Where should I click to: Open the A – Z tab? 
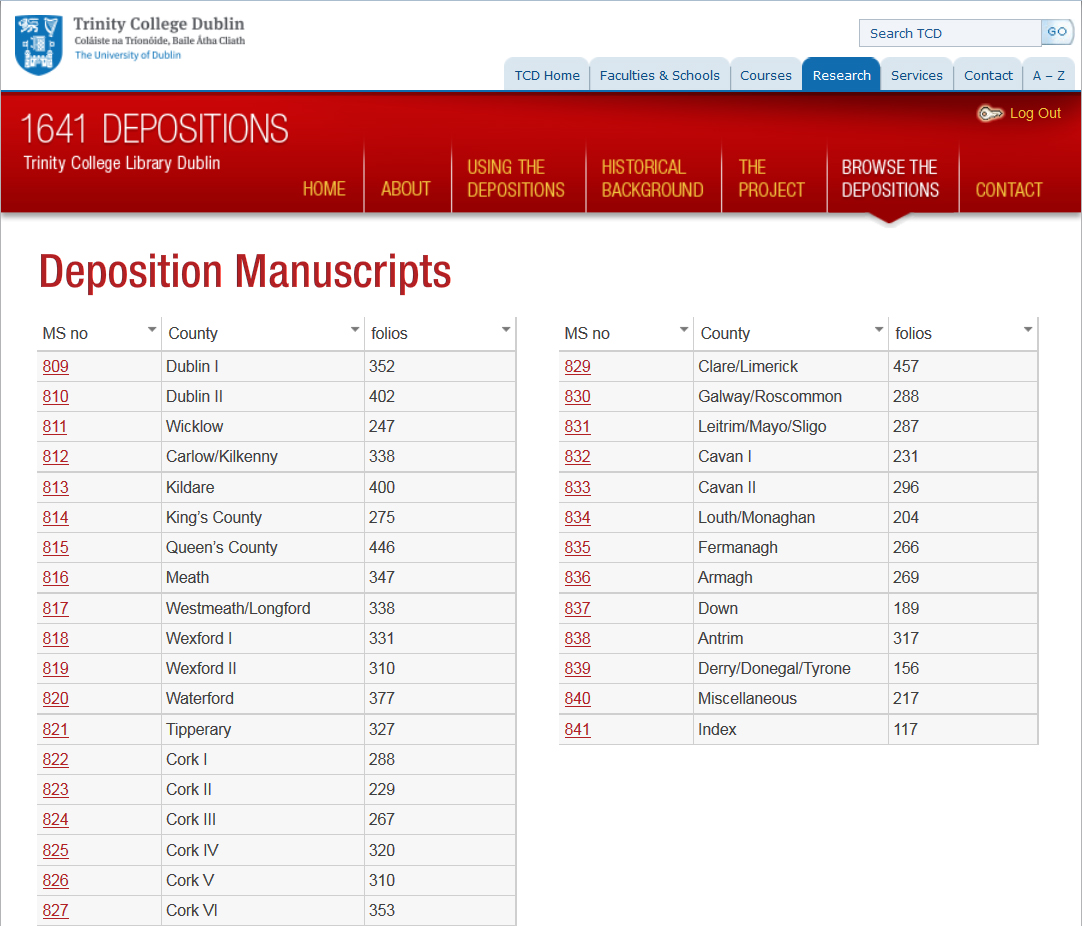pos(1048,75)
